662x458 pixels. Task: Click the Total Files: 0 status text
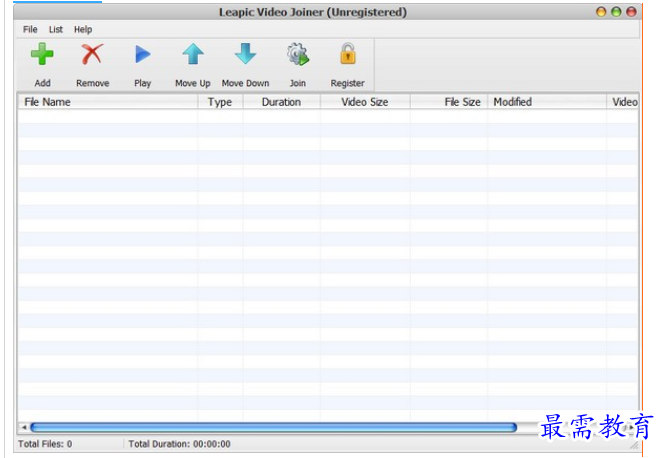point(45,444)
